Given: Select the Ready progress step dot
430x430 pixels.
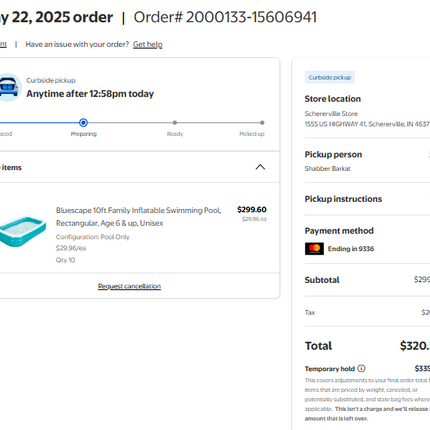Looking at the screenshot, I should [175, 123].
